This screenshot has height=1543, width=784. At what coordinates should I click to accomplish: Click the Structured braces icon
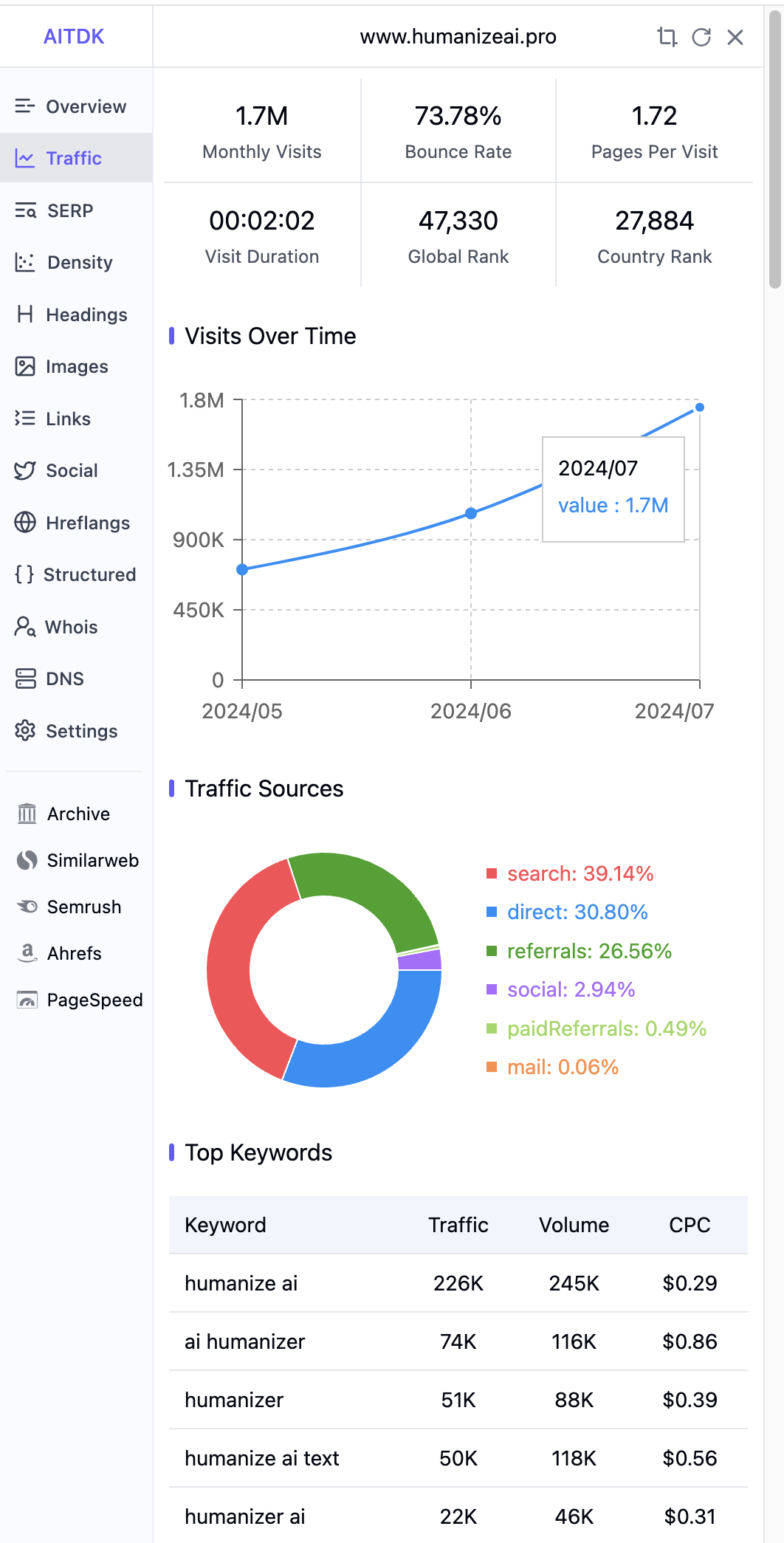point(24,574)
